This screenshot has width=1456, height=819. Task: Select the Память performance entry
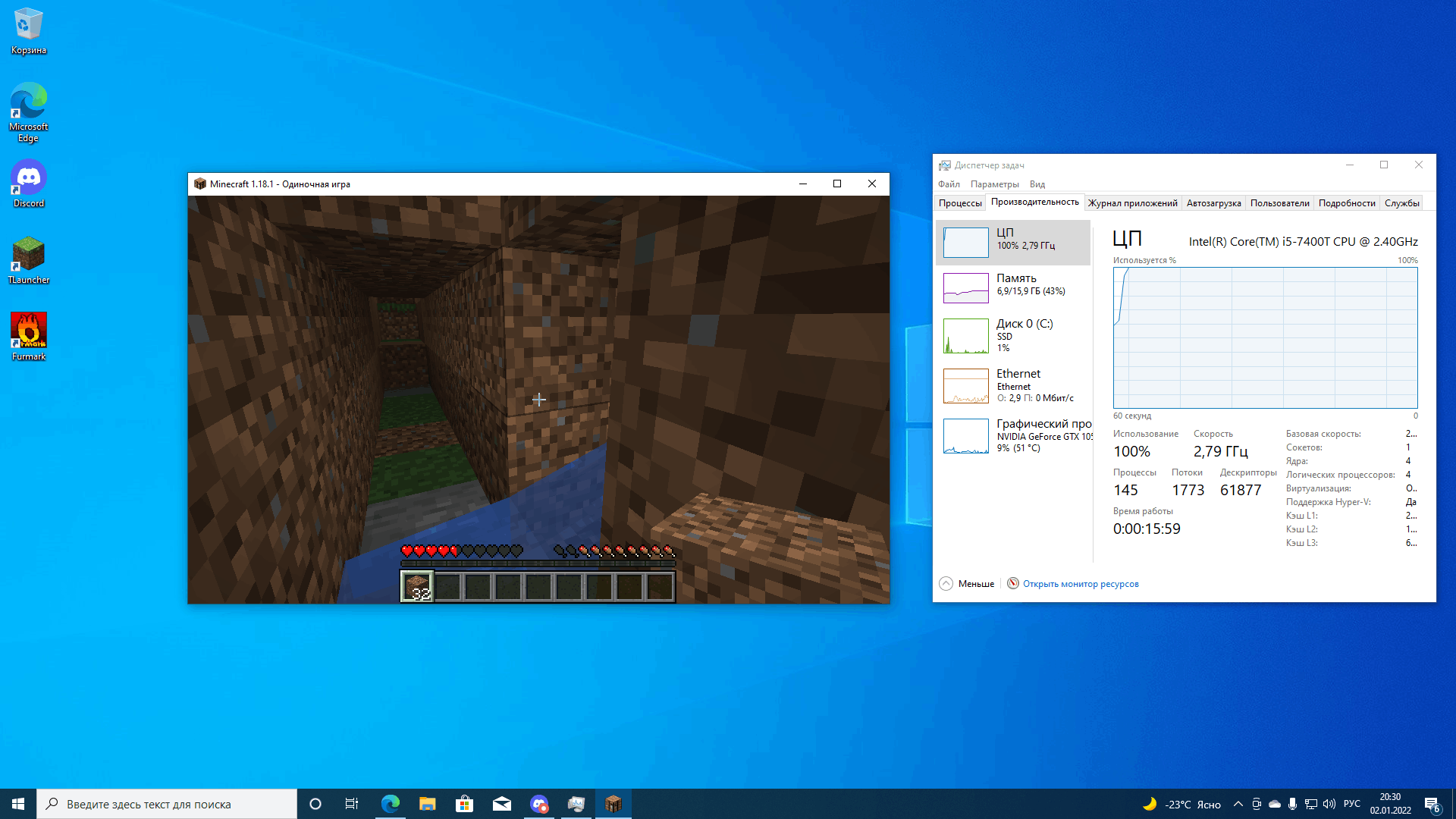pyautogui.click(x=1013, y=288)
